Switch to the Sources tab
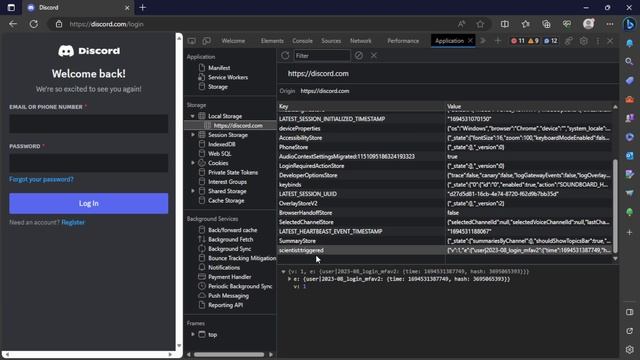 pyautogui.click(x=331, y=41)
